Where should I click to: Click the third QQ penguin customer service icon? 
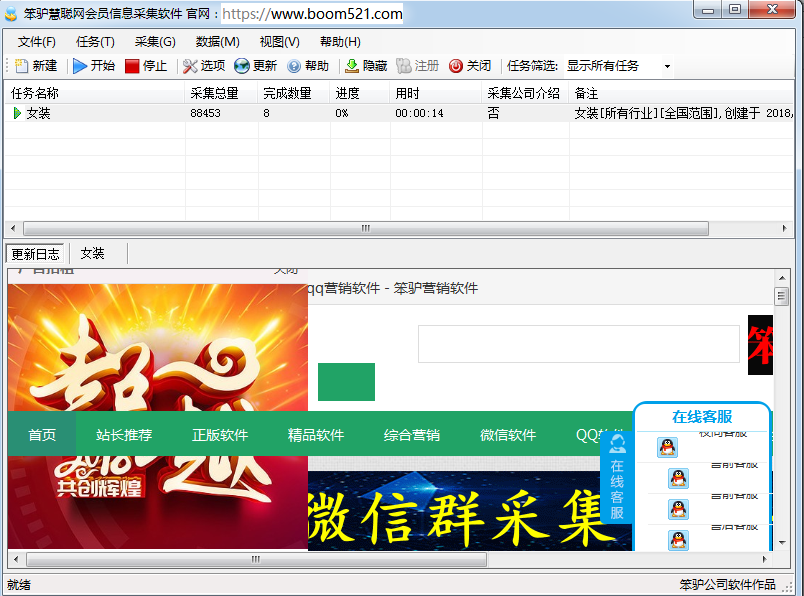[678, 509]
